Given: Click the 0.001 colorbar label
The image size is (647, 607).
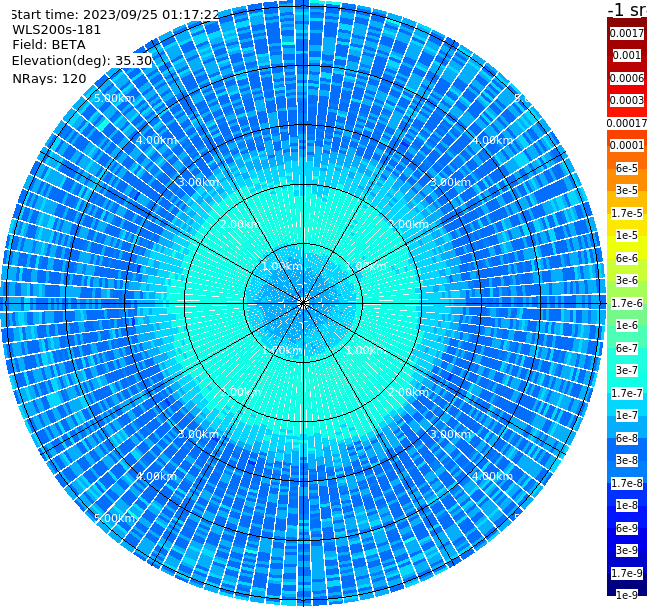Looking at the screenshot, I should click(x=626, y=55).
